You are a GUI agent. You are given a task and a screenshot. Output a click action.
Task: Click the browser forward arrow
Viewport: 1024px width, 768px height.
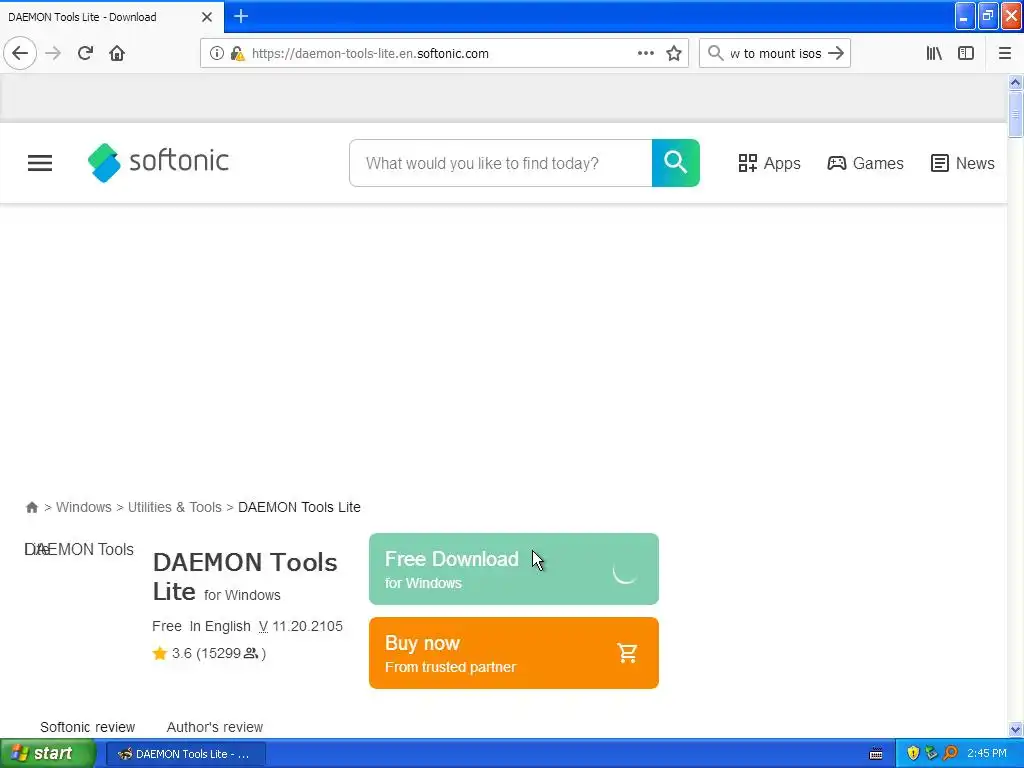click(x=53, y=54)
